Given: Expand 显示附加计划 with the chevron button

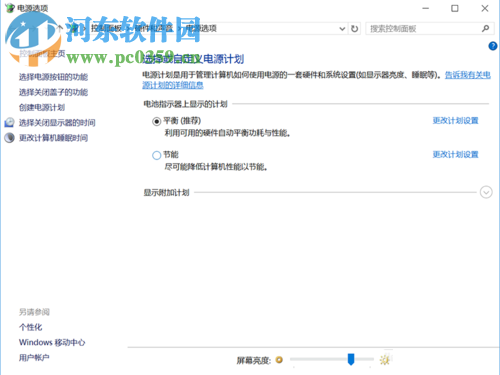Looking at the screenshot, I should (x=486, y=192).
